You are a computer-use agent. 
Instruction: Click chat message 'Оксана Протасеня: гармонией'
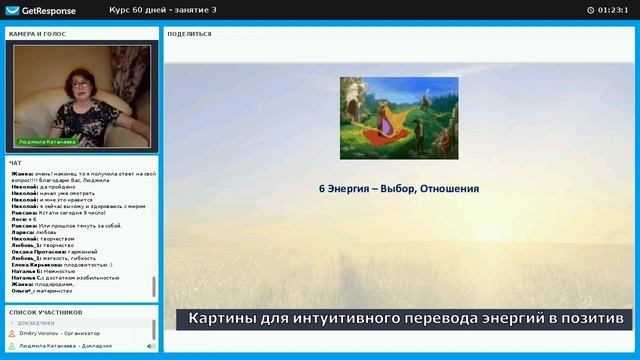click(54, 252)
